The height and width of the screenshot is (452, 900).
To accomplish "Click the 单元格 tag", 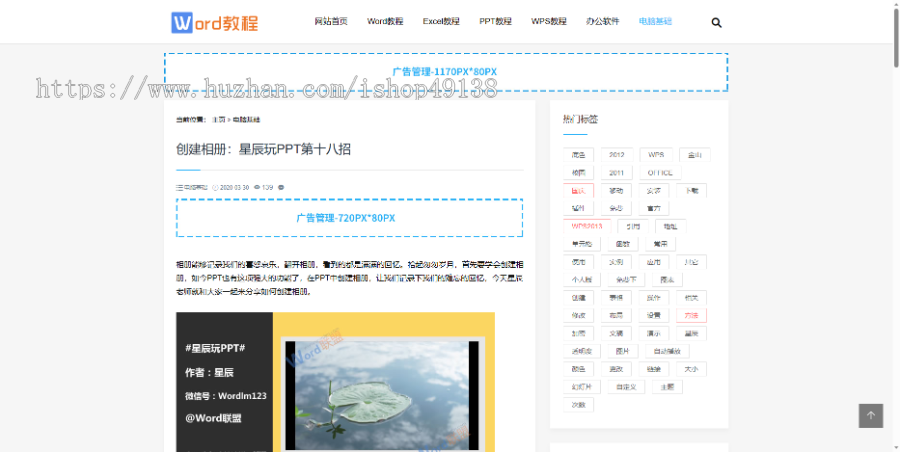I will click(582, 244).
